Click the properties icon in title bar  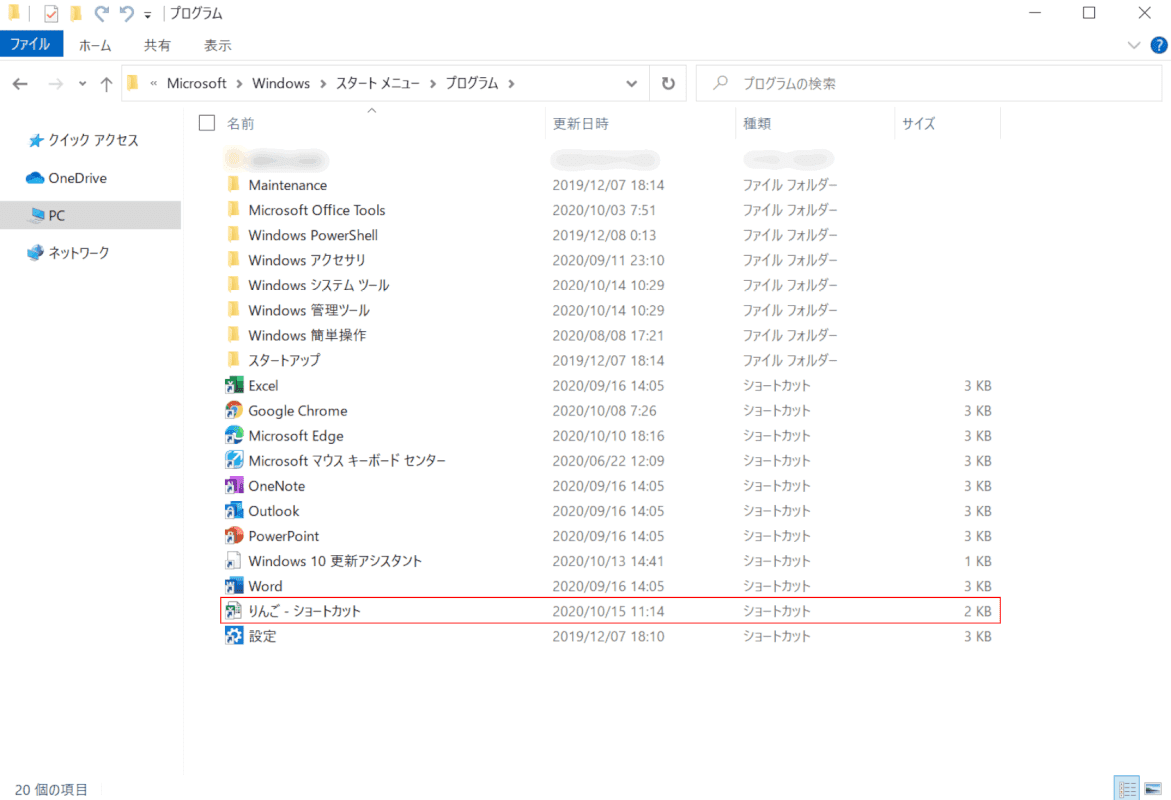(x=51, y=13)
